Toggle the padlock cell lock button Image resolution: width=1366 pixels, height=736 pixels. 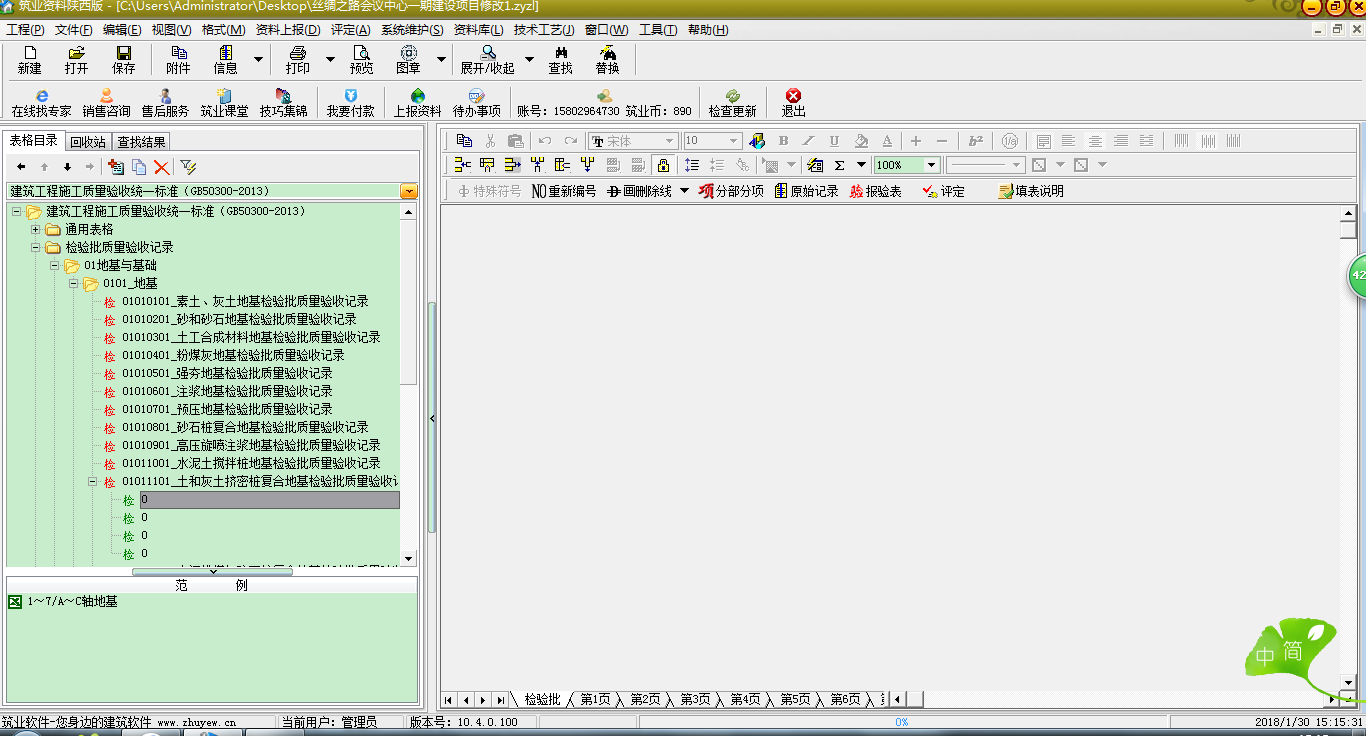tap(663, 165)
